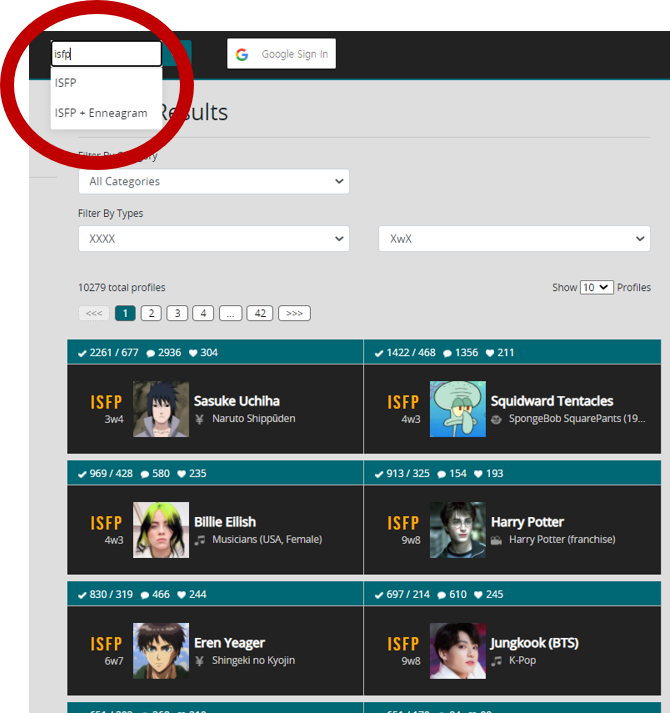Click the Harry Potter name link
The height and width of the screenshot is (713, 670).
(527, 522)
